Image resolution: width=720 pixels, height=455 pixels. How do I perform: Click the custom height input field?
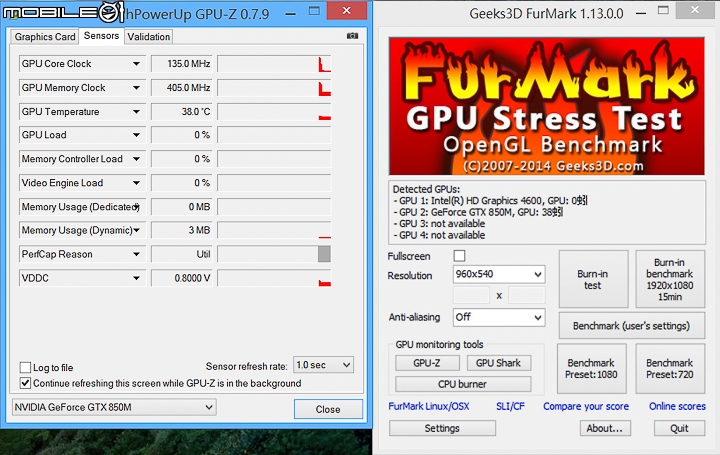[527, 295]
